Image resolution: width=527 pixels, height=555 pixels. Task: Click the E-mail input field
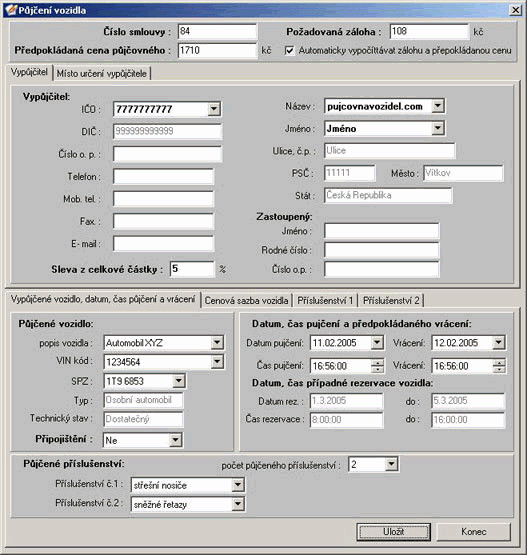point(164,244)
